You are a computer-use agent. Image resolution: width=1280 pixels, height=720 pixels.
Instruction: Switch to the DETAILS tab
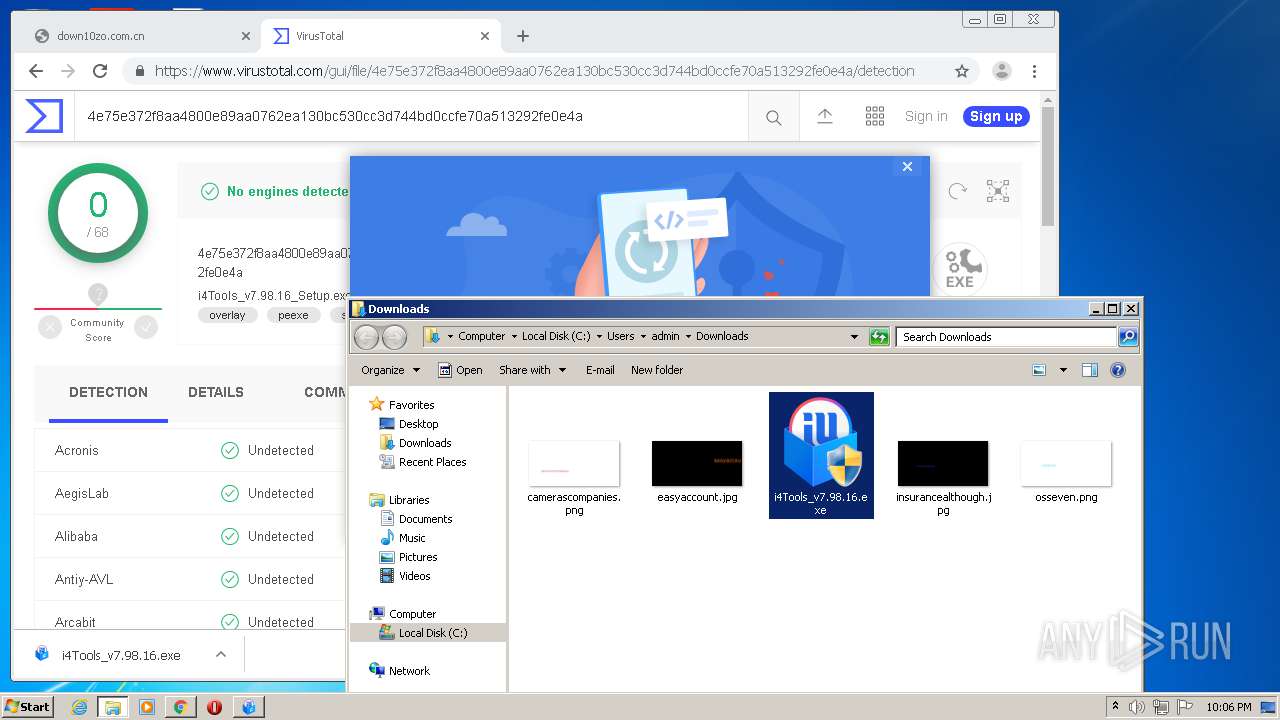pyautogui.click(x=216, y=393)
